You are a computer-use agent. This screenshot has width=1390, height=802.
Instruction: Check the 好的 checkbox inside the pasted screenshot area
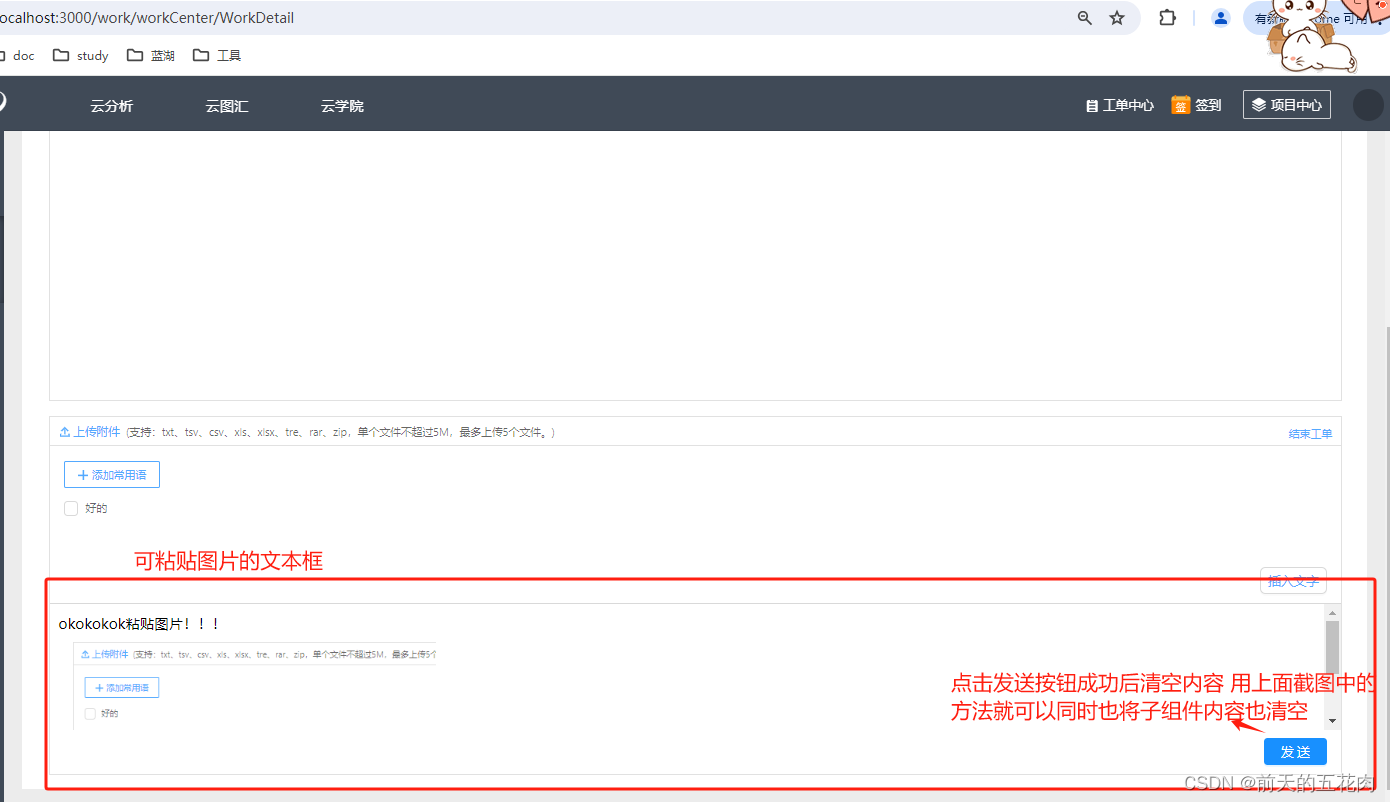click(90, 713)
